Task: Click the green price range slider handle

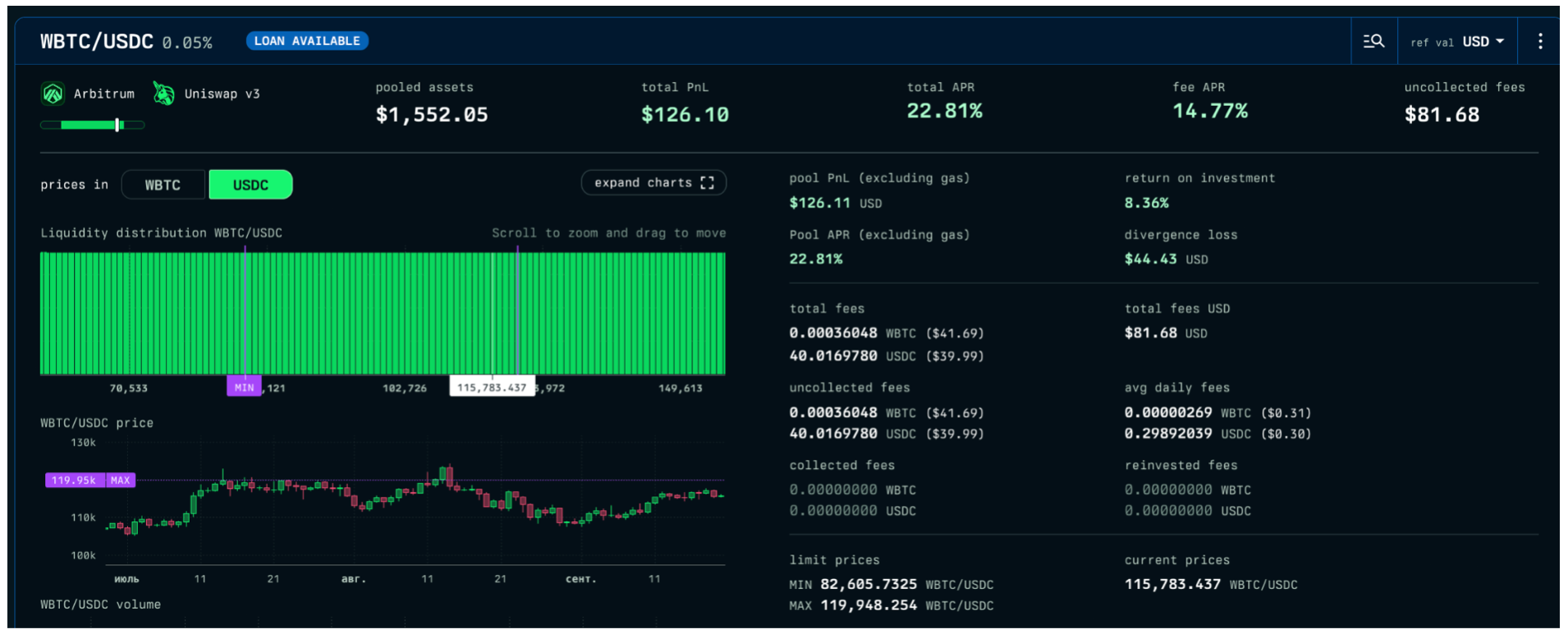Action: point(118,125)
